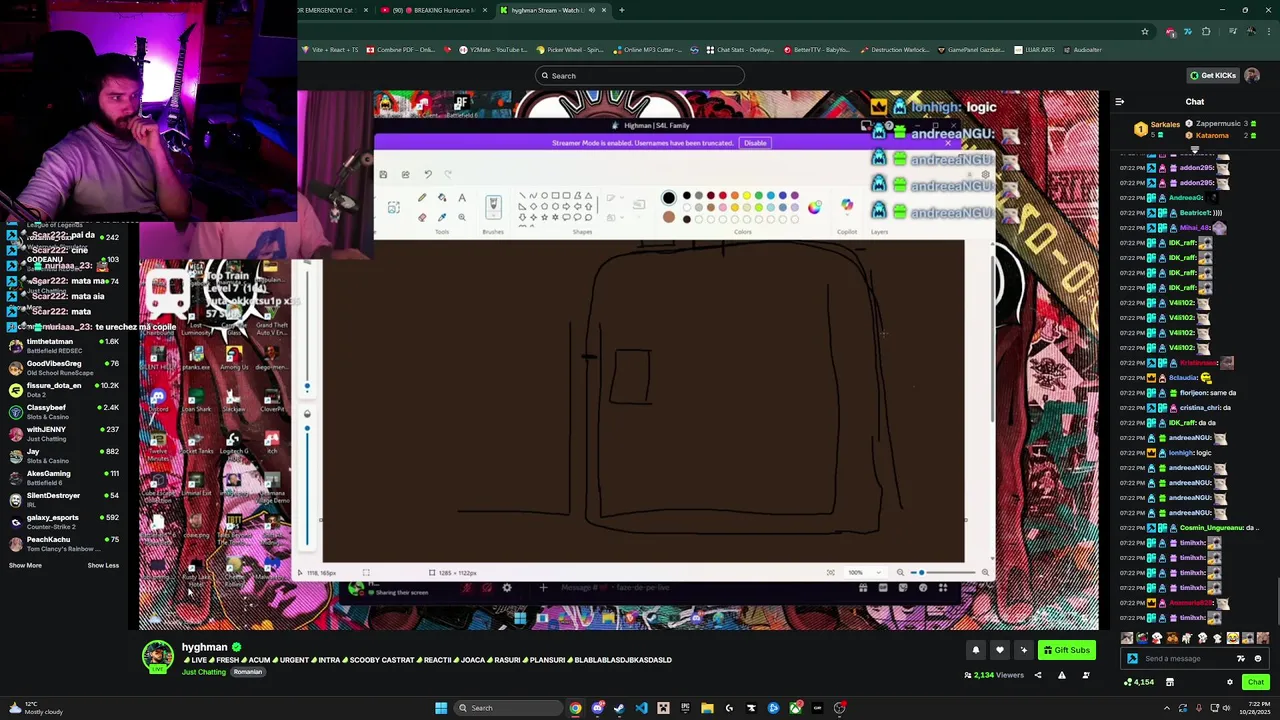Open the taskbar weather widget
Viewport: 1280px width, 720px height.
click(35, 708)
